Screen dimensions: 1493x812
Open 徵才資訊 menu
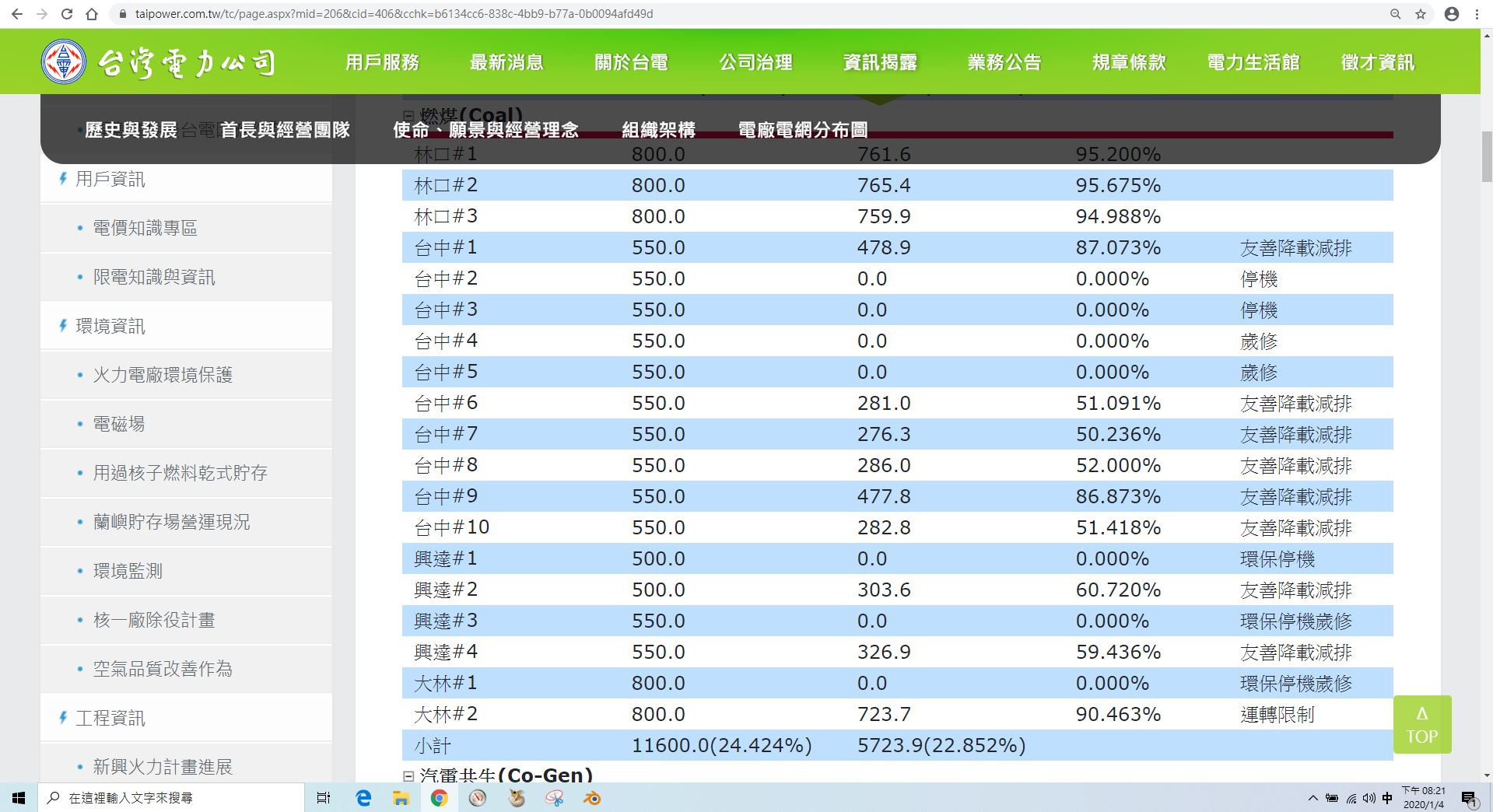tap(1378, 62)
